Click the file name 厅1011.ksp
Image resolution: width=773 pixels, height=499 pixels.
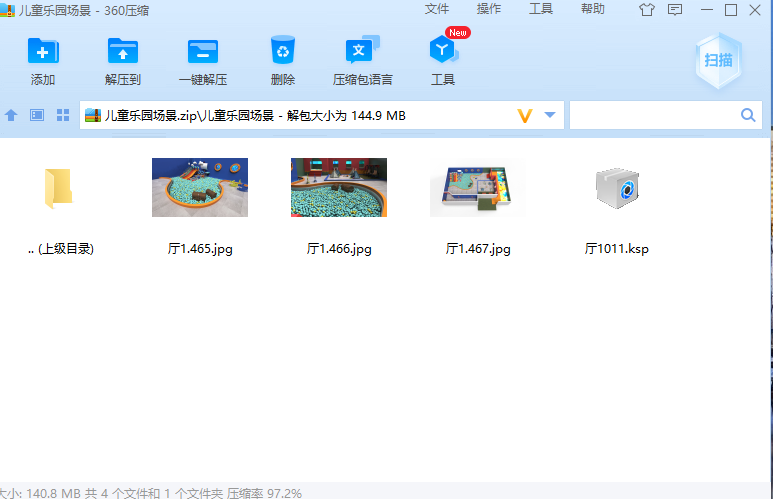coord(617,249)
